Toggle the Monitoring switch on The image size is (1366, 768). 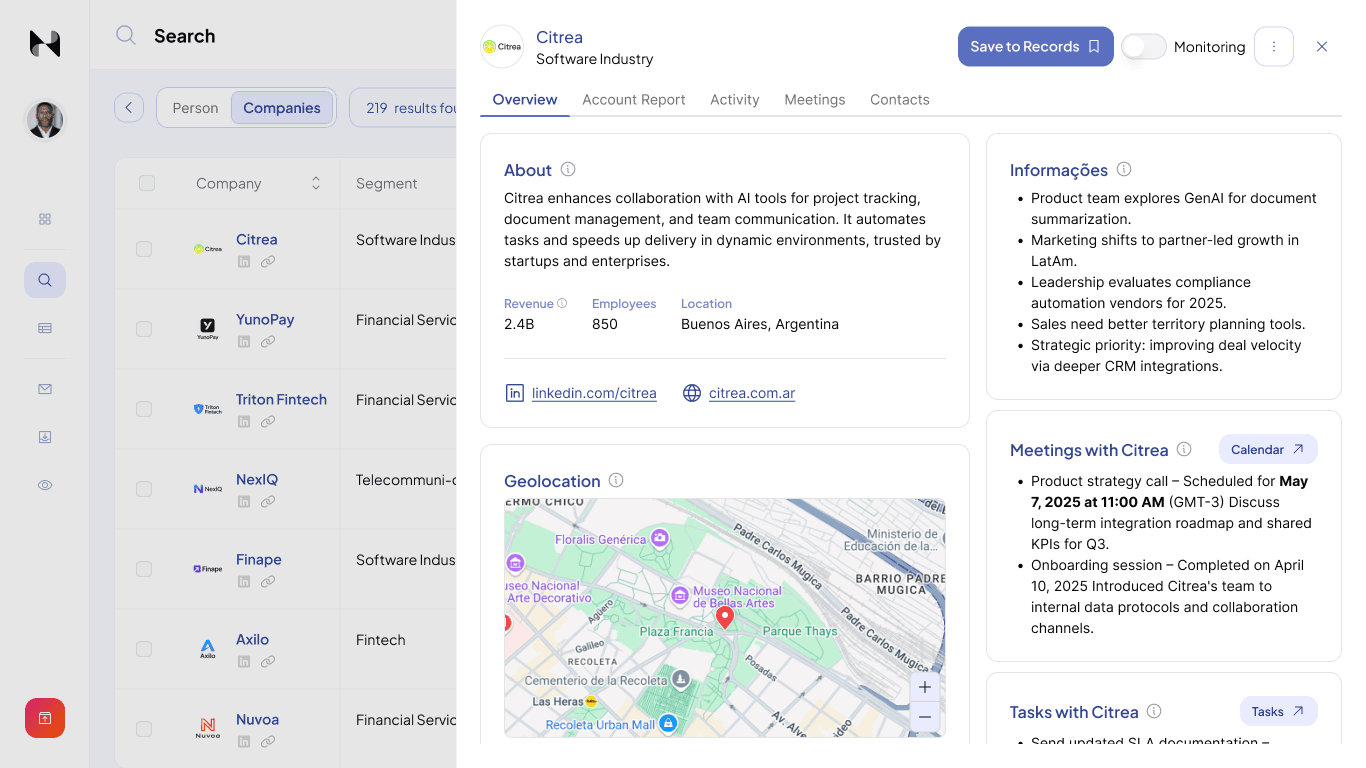coord(1143,47)
